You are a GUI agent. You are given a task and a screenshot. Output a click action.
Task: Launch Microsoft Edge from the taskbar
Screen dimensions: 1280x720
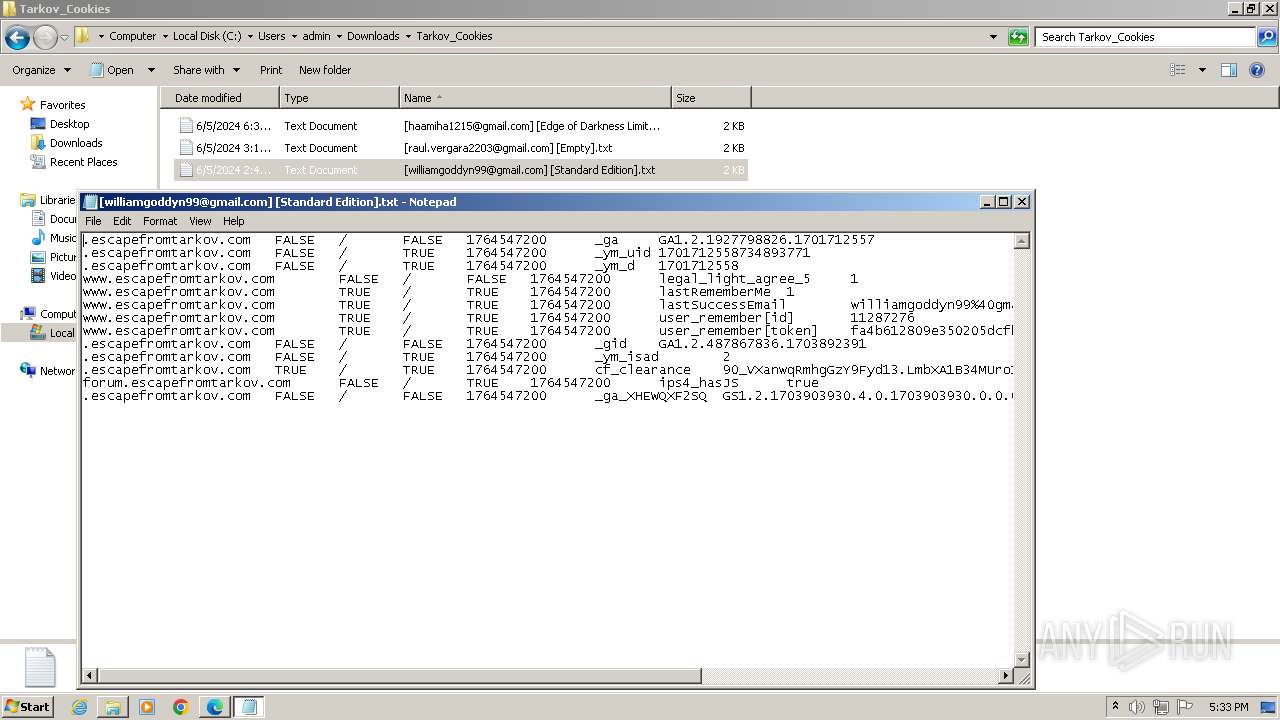[215, 707]
